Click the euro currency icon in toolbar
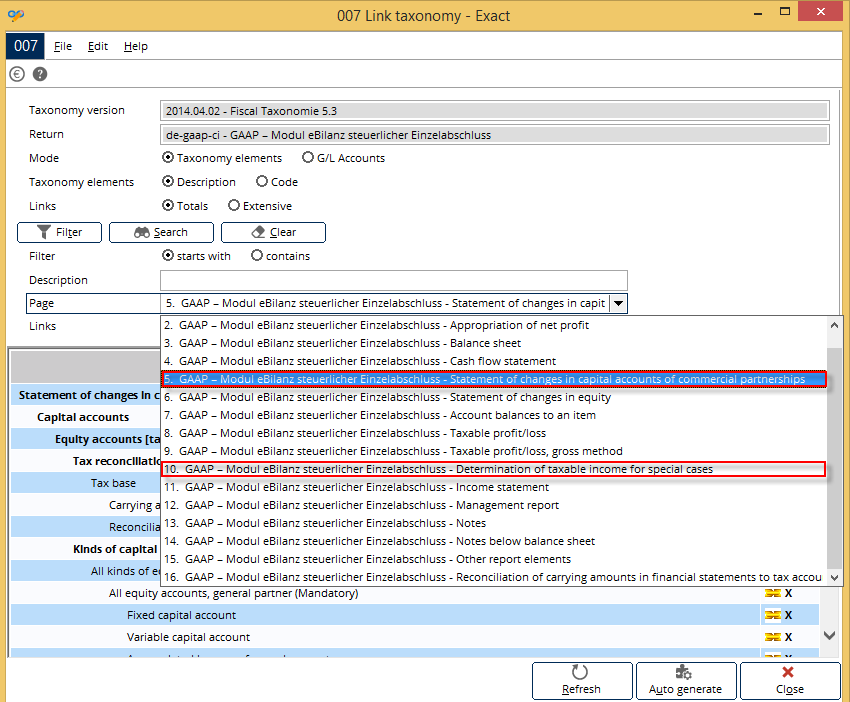The width and height of the screenshot is (850, 702). (17, 74)
